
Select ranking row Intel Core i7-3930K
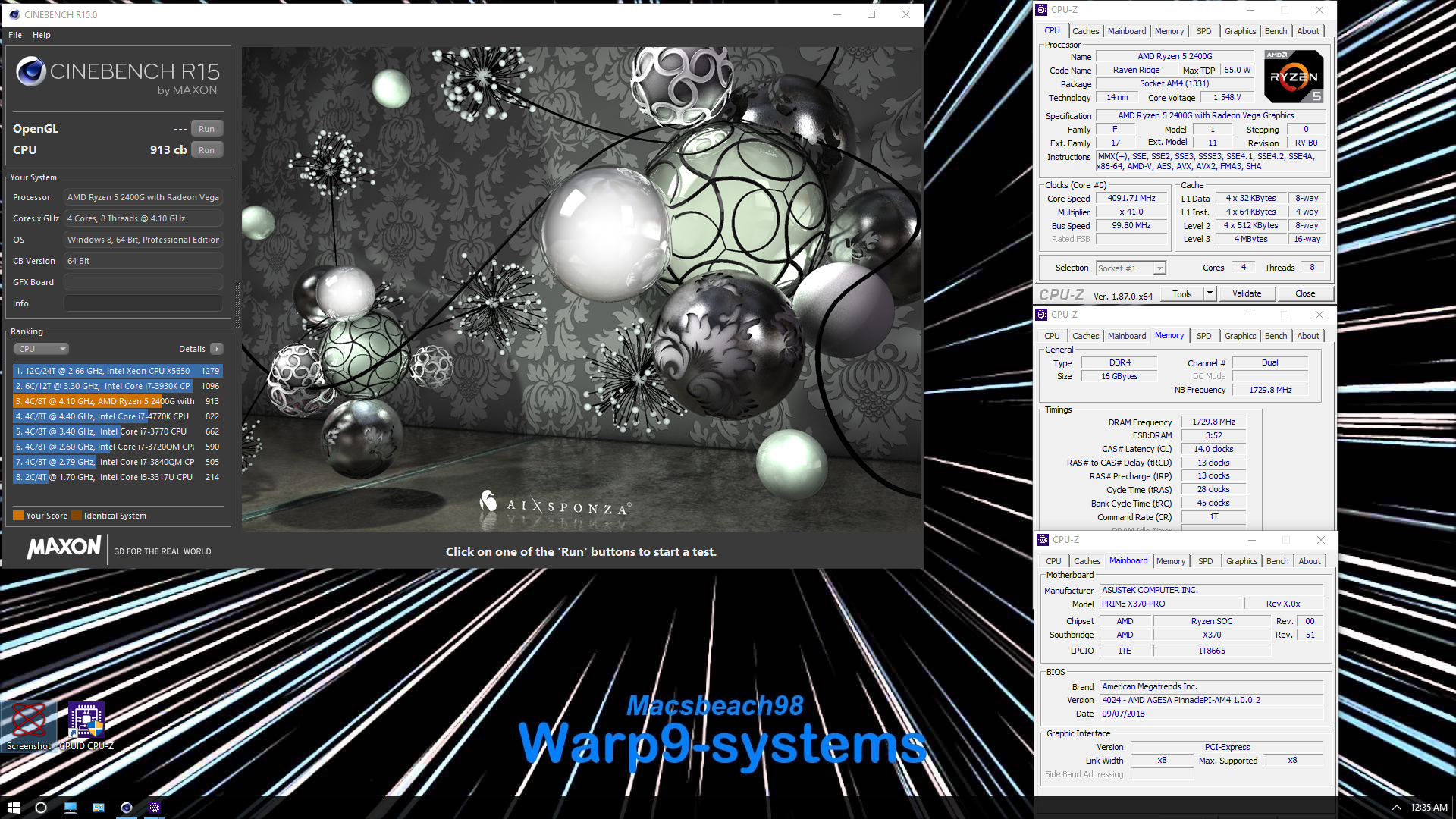tap(118, 386)
